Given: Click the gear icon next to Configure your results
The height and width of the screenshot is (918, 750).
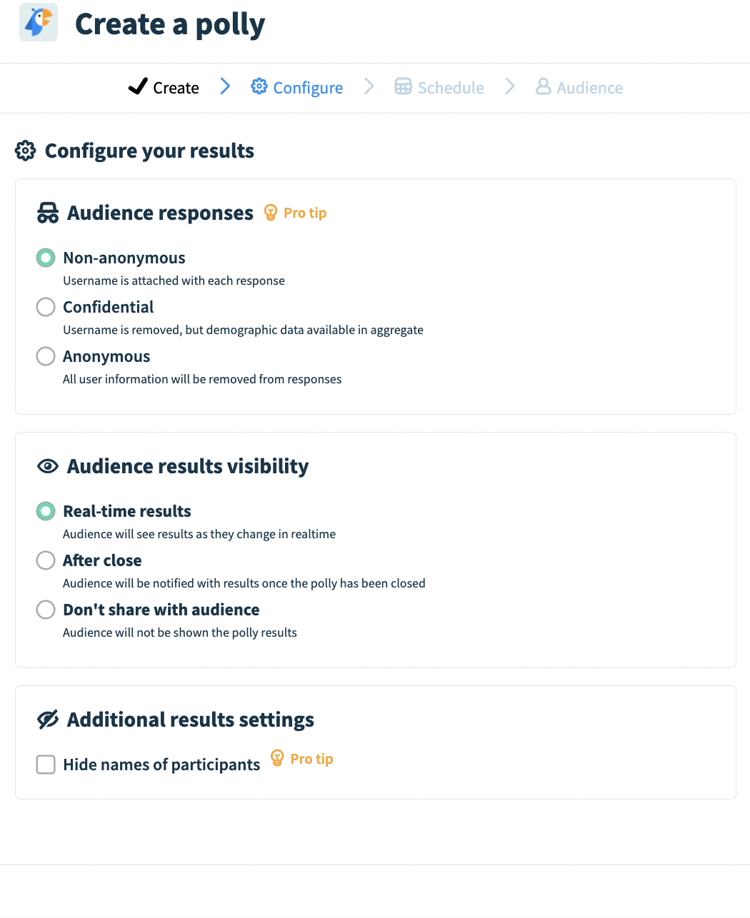Looking at the screenshot, I should pos(25,150).
